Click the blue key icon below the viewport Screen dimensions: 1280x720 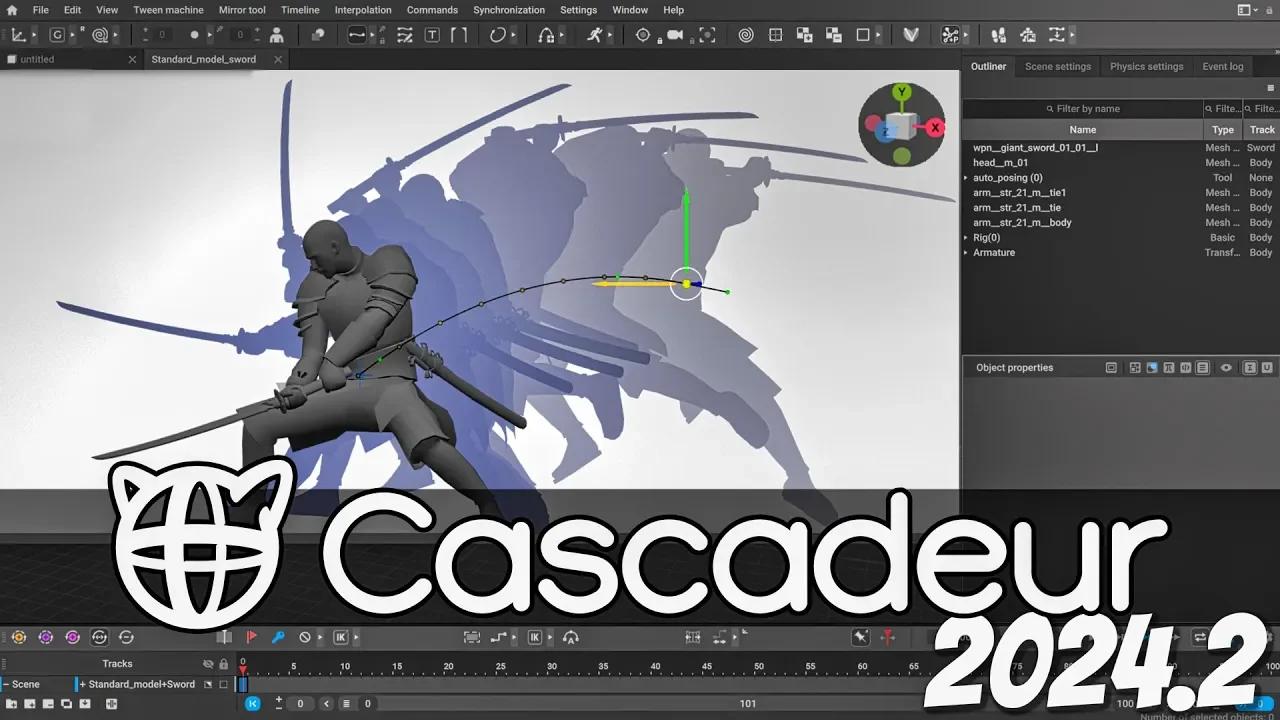279,637
